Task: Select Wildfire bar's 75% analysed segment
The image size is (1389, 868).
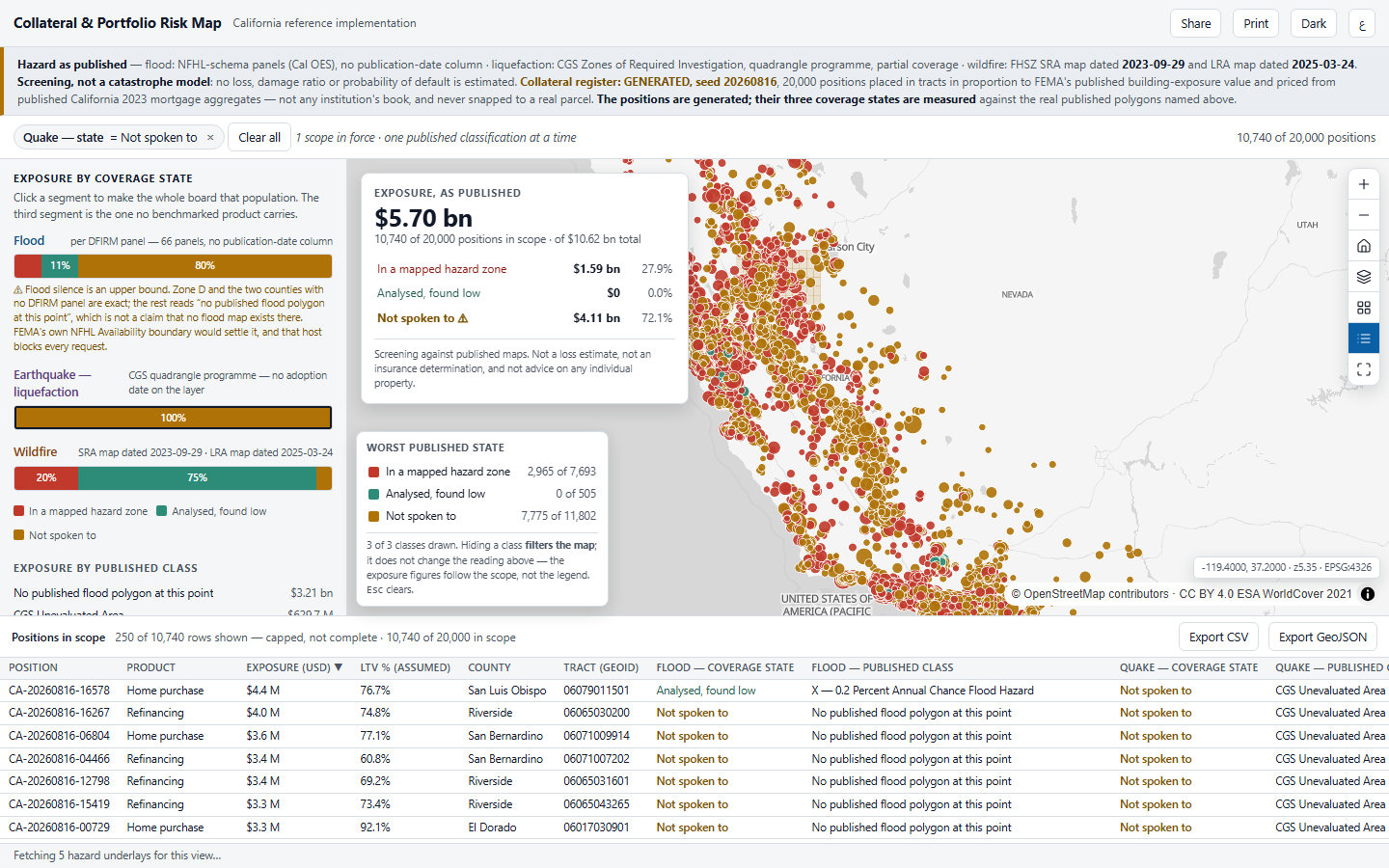Action: tap(197, 478)
